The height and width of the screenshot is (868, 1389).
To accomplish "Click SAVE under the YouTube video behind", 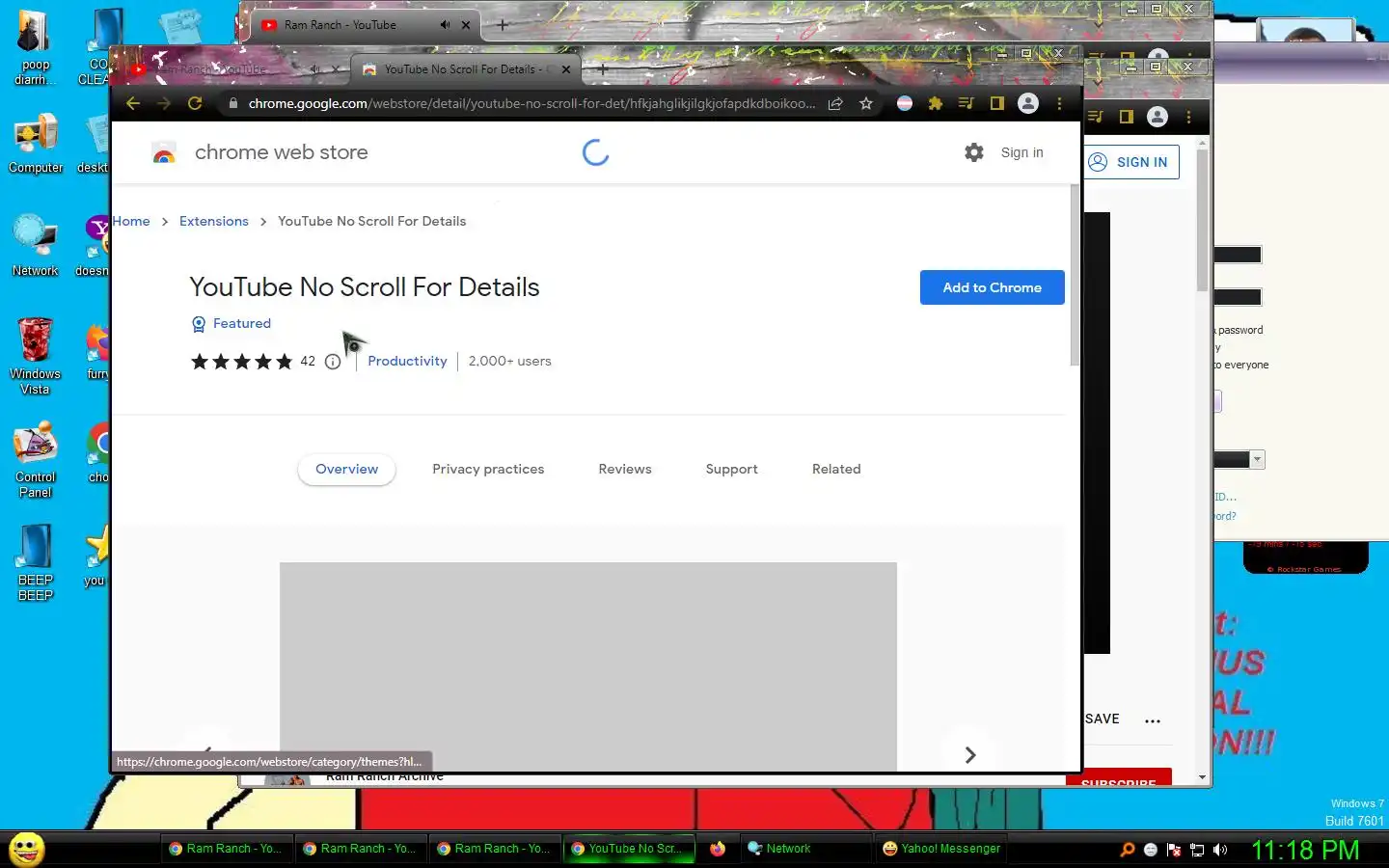I will [x=1103, y=719].
